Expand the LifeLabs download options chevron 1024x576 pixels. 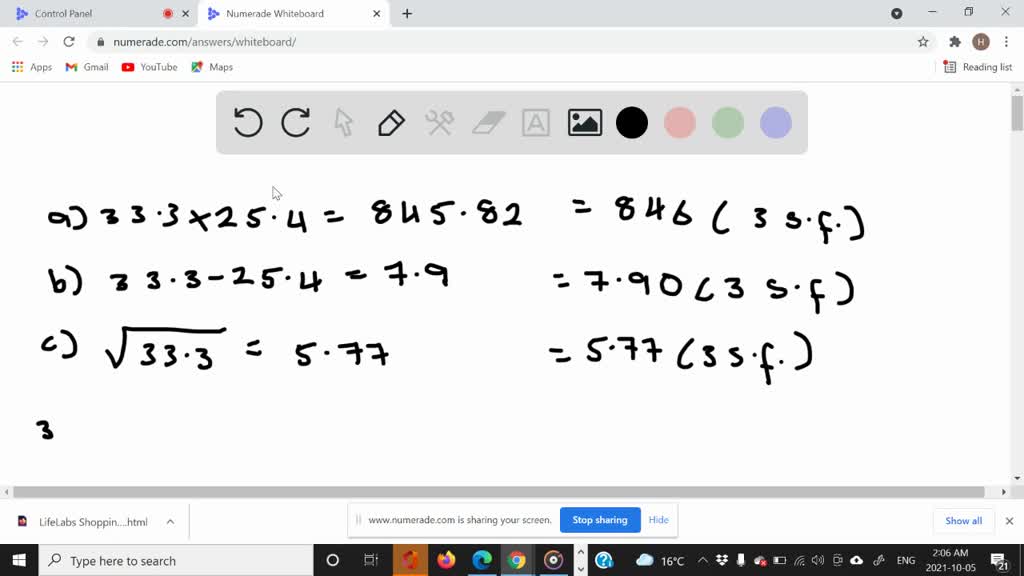coord(170,520)
